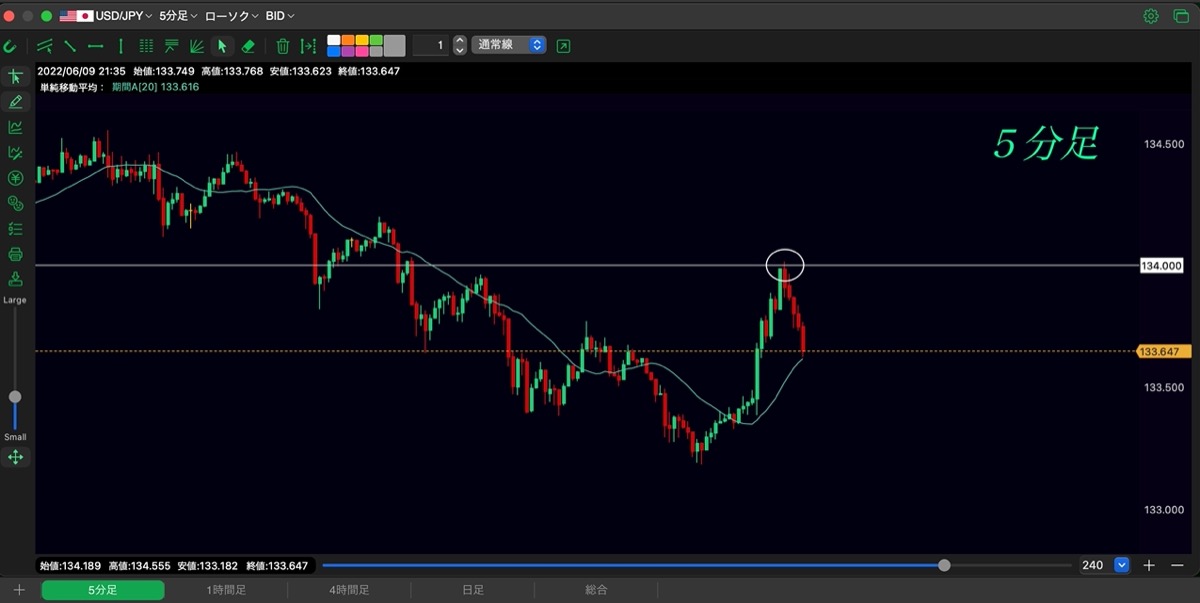This screenshot has height=603, width=1200.
Task: Open the line chart indicator icon
Action: 15,127
